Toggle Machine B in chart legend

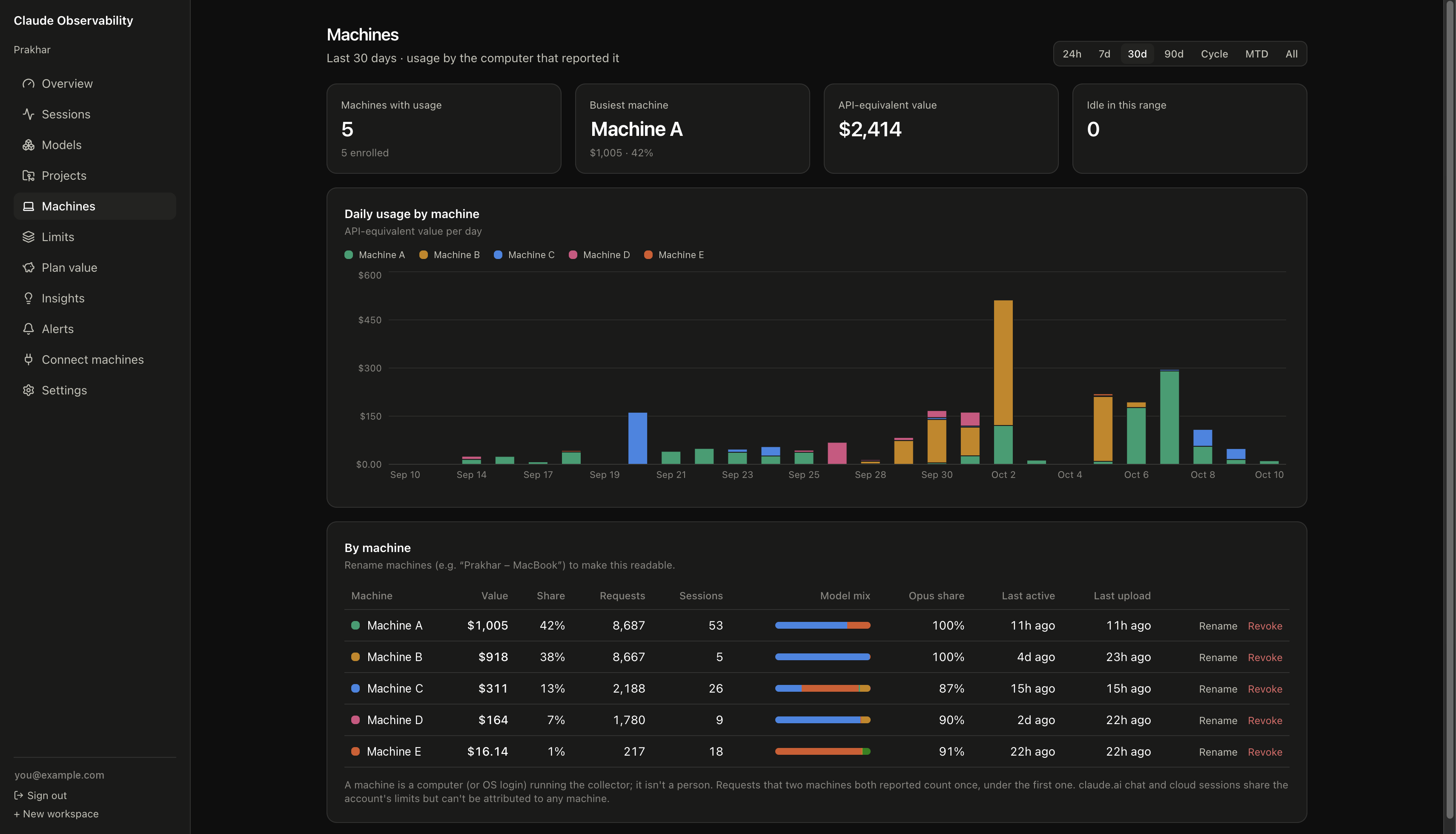[x=449, y=255]
